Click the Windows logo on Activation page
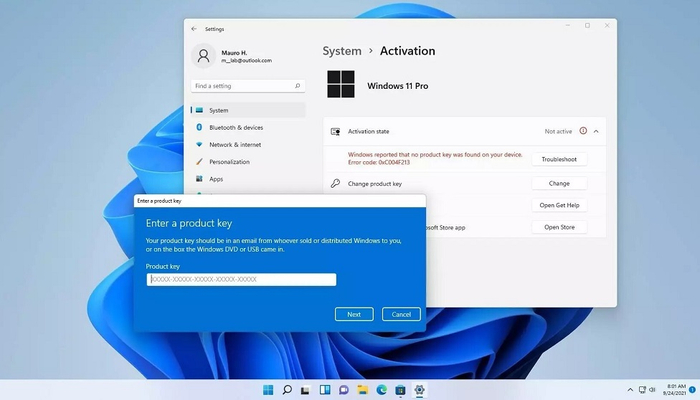This screenshot has width=700, height=400. click(341, 84)
